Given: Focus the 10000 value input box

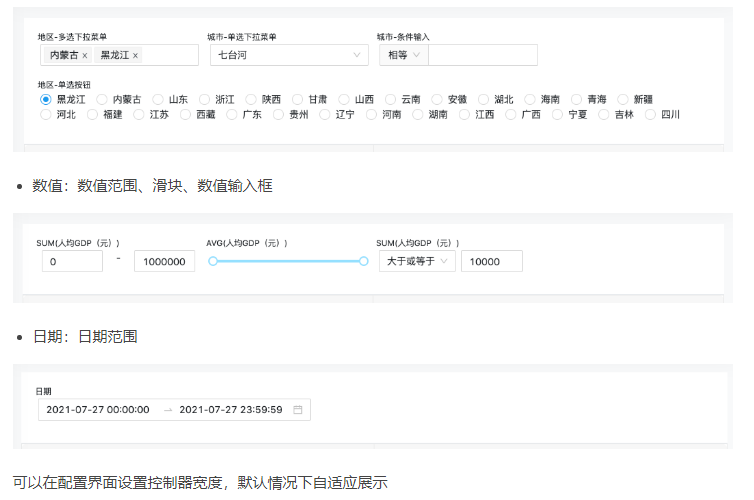Looking at the screenshot, I should (x=491, y=261).
